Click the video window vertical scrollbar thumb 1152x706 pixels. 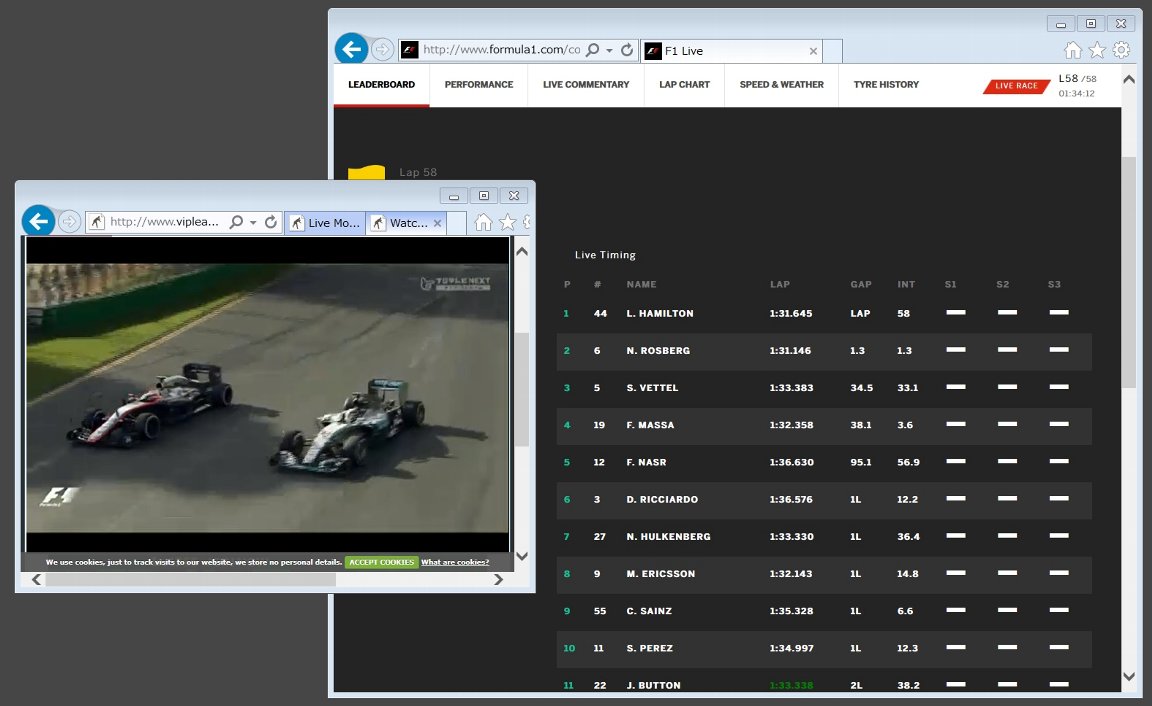pyautogui.click(x=522, y=389)
